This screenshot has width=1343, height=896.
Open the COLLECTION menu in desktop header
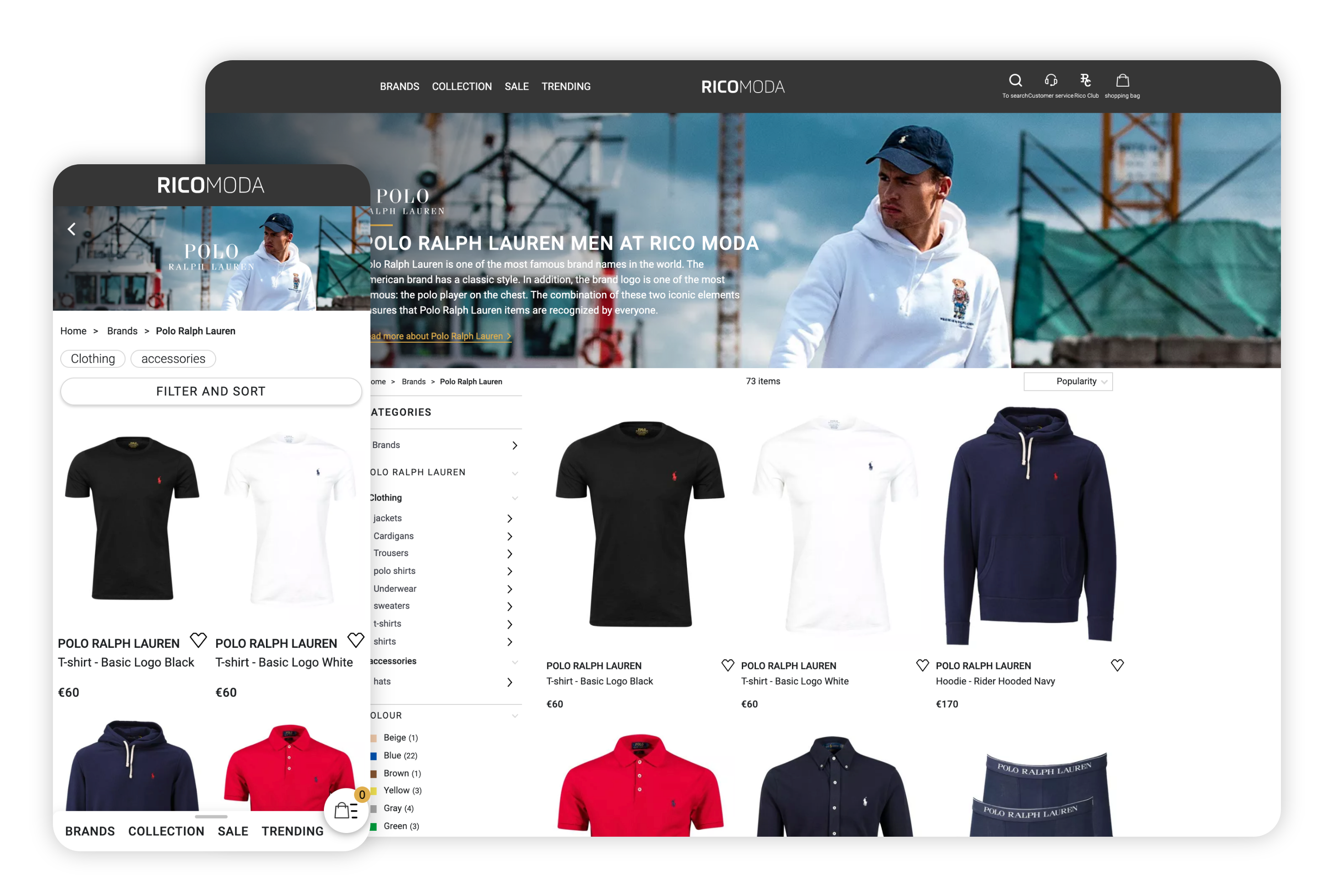click(462, 86)
